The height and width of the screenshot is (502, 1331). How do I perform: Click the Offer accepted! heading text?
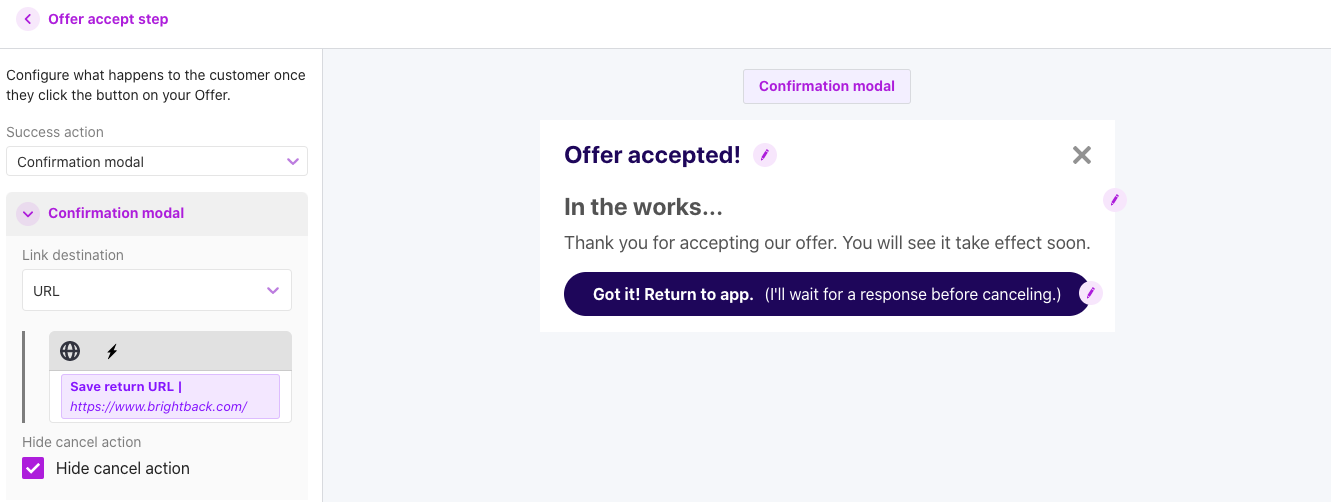click(652, 155)
